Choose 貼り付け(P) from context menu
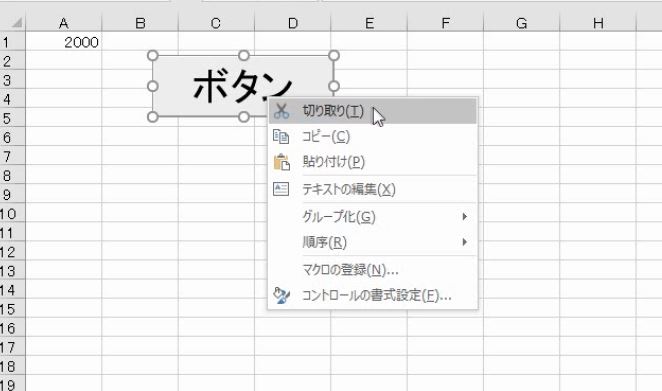The height and width of the screenshot is (391, 662). coord(373,162)
